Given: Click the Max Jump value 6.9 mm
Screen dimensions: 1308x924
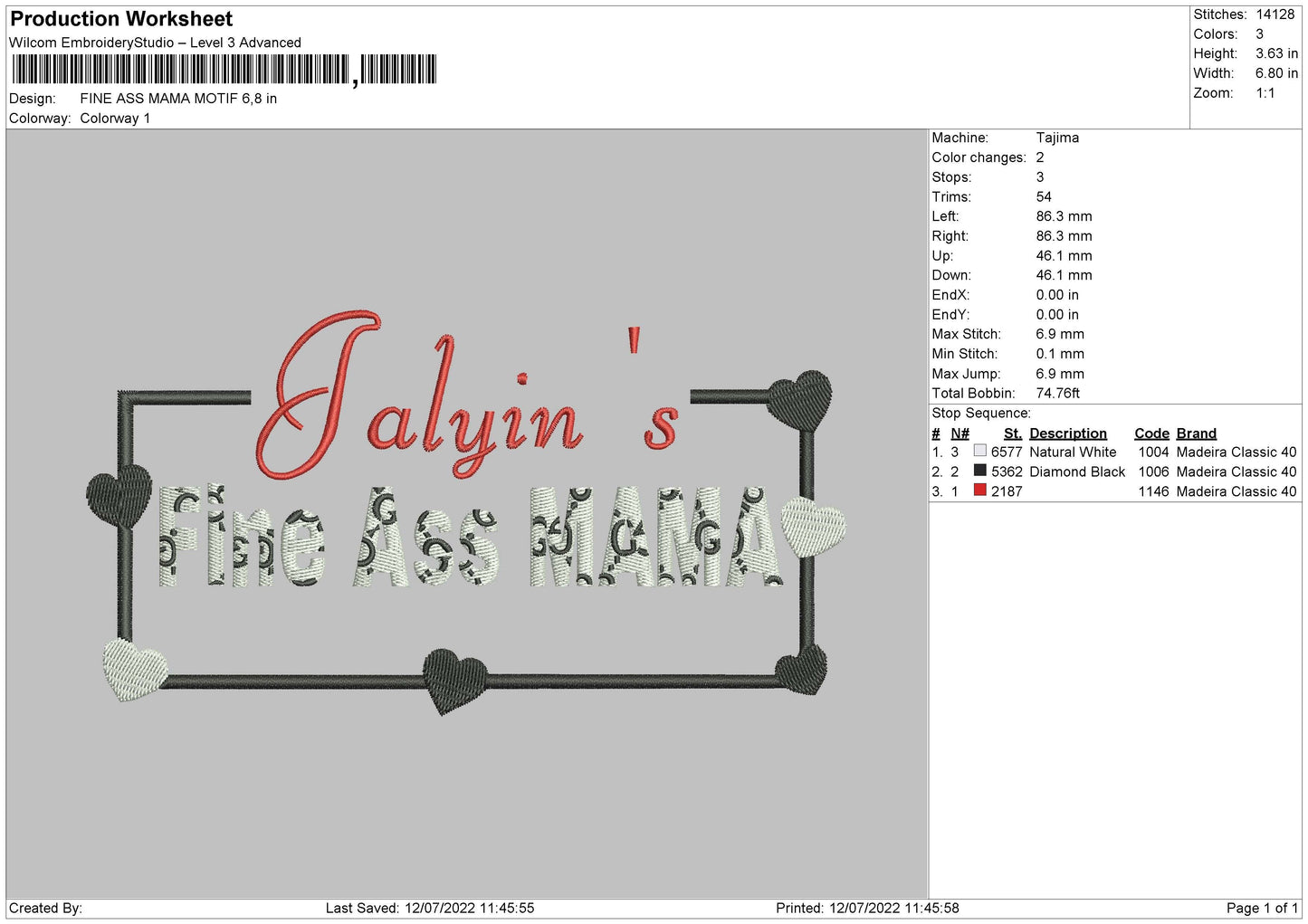Looking at the screenshot, I should point(1060,374).
